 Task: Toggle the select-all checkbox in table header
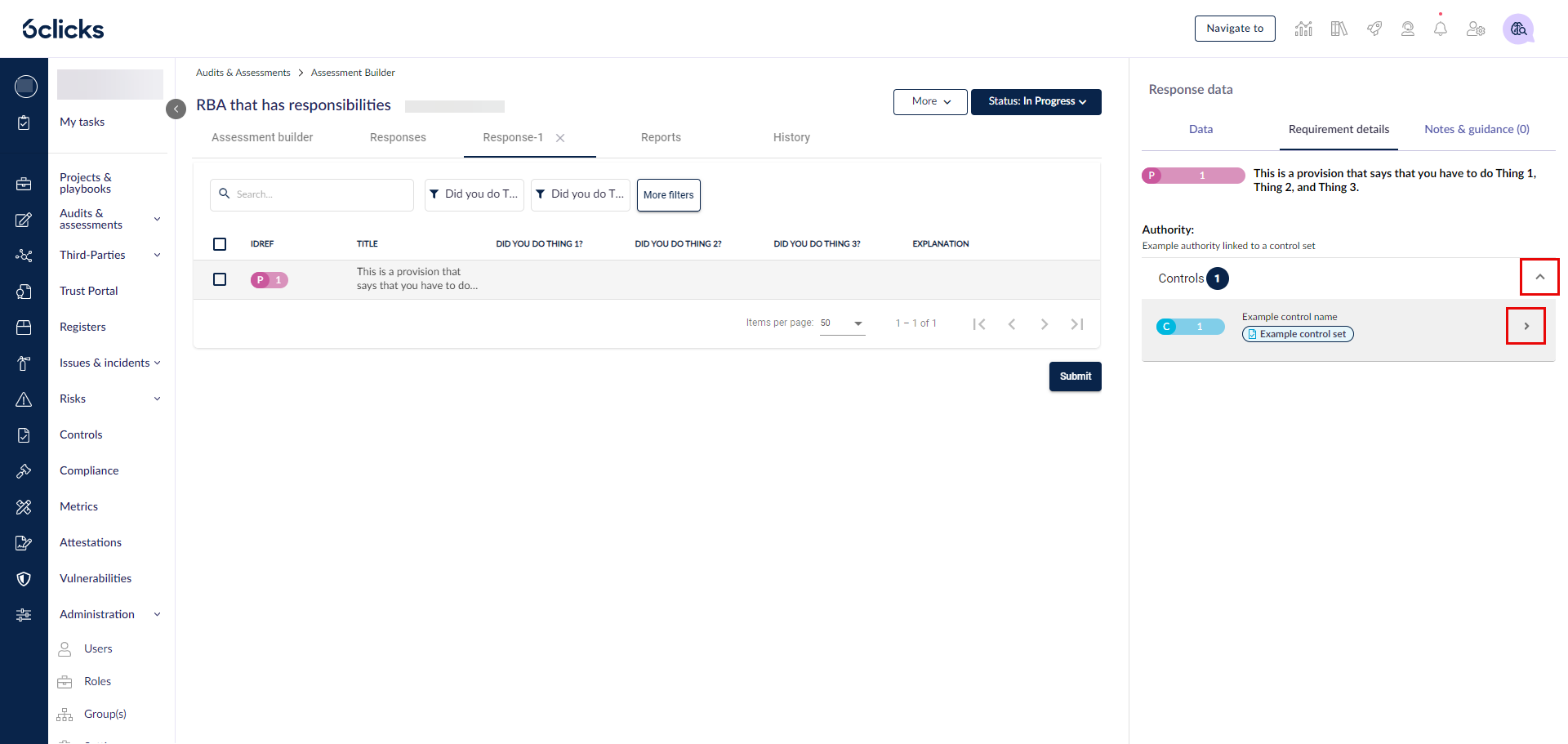pos(220,244)
